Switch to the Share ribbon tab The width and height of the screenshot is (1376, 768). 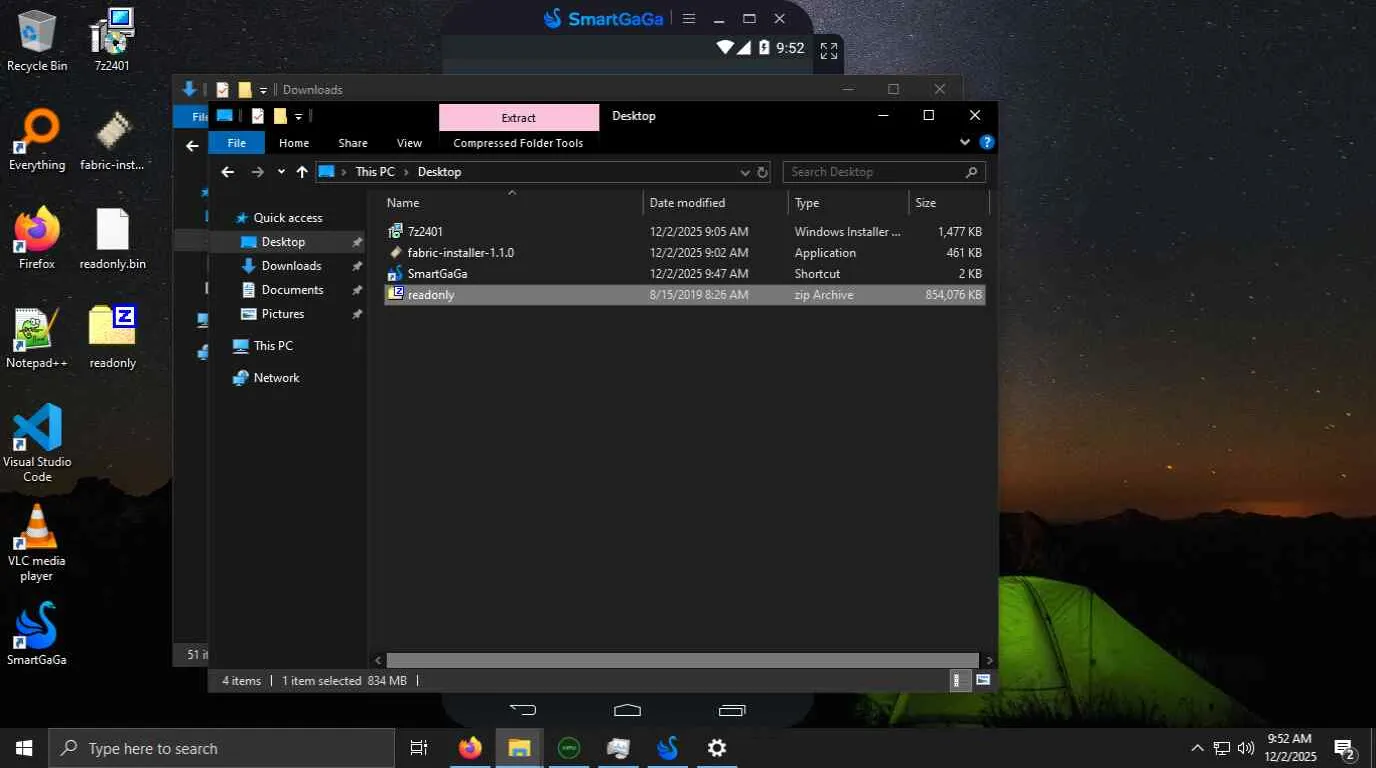point(353,143)
